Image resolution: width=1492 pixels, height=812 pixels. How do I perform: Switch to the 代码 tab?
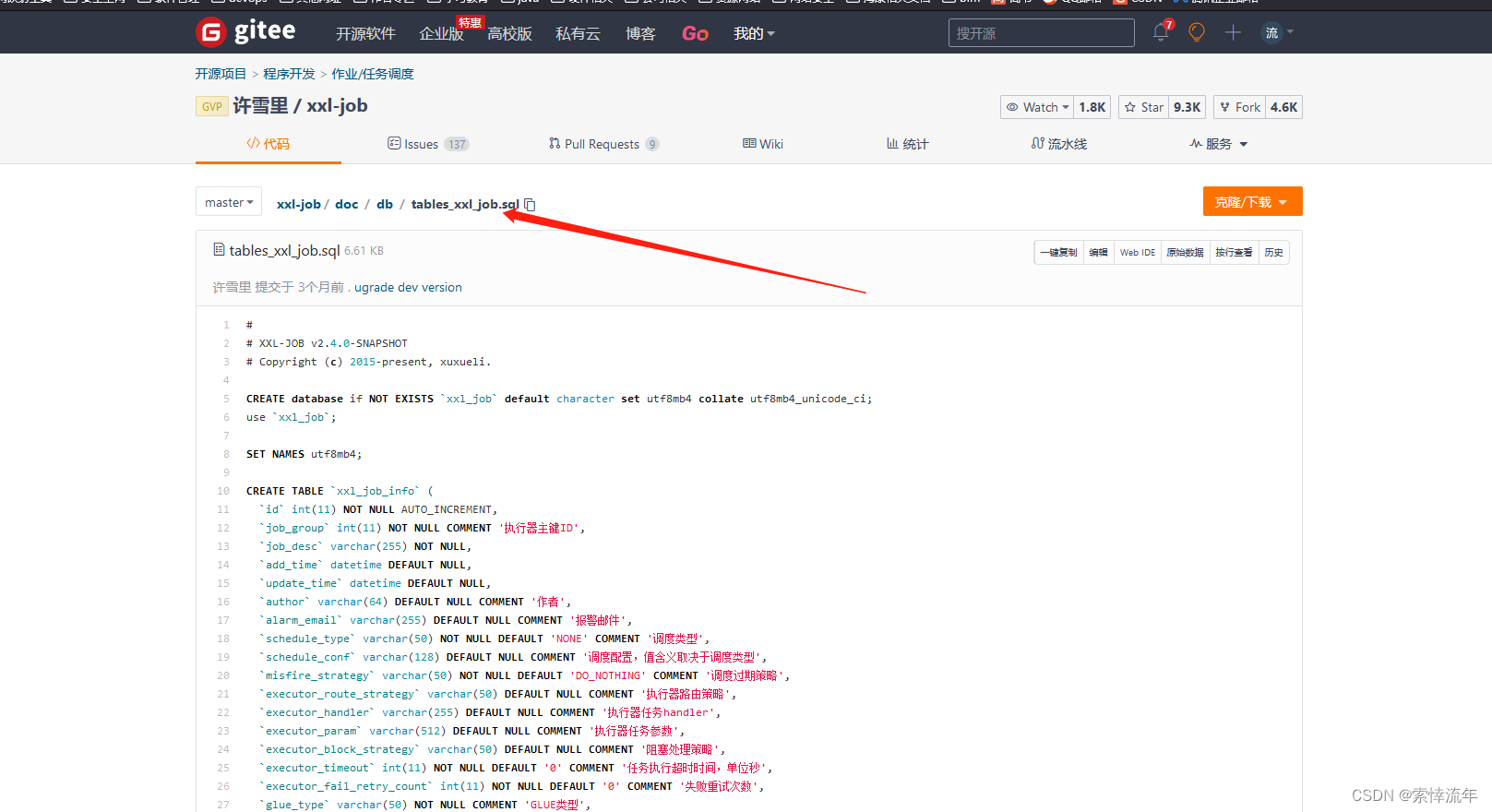pyautogui.click(x=268, y=144)
